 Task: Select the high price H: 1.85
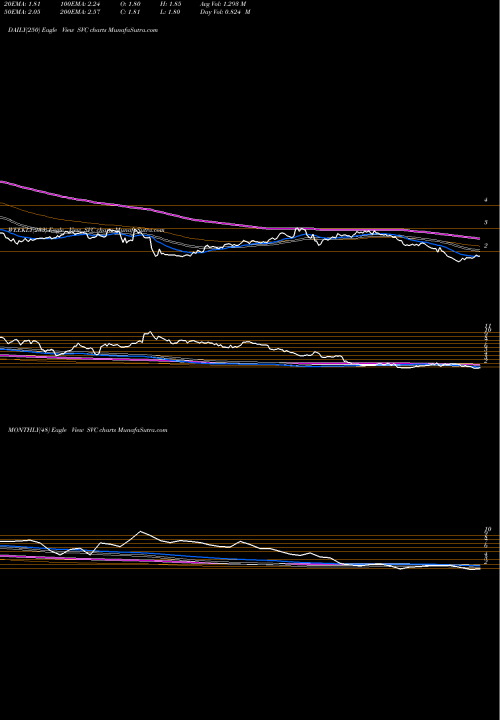tap(171, 4)
